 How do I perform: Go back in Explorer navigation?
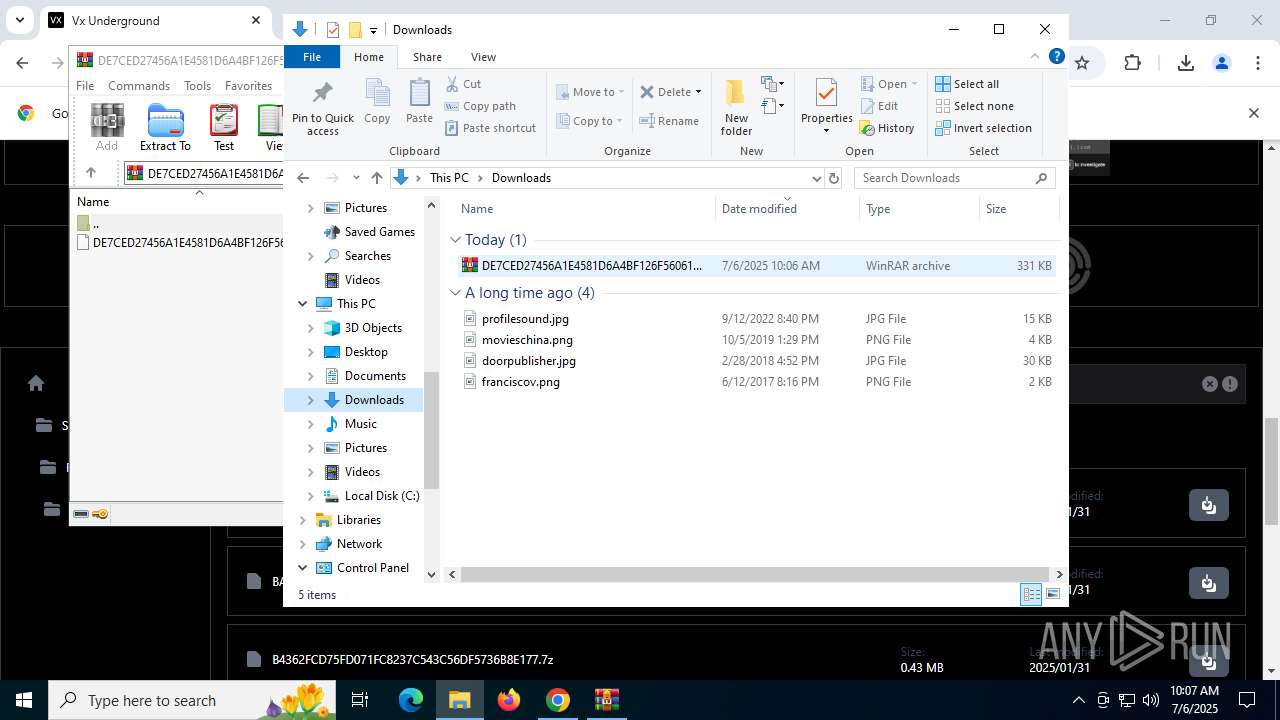[x=304, y=178]
